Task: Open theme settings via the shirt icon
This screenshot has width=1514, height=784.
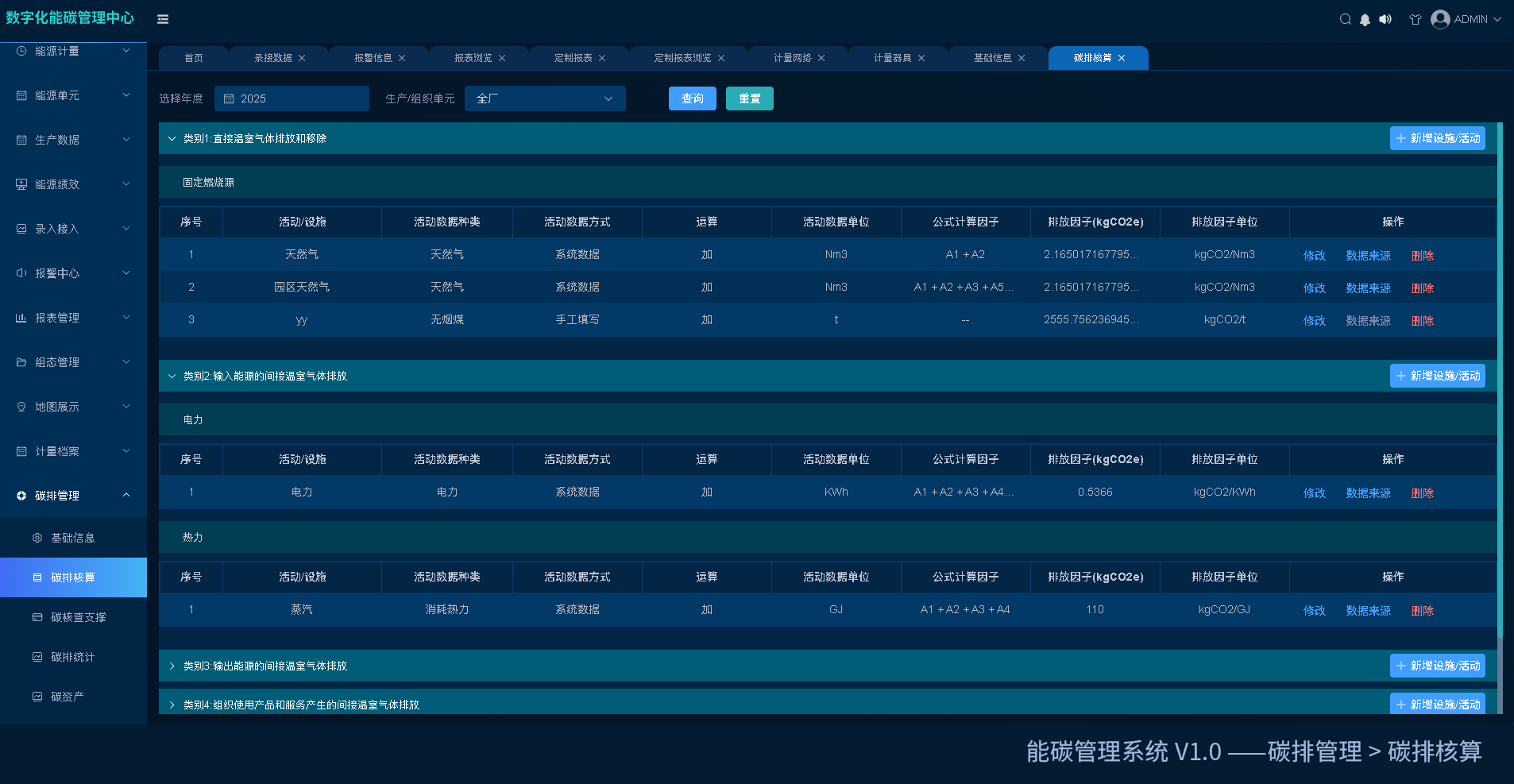Action: [1415, 20]
